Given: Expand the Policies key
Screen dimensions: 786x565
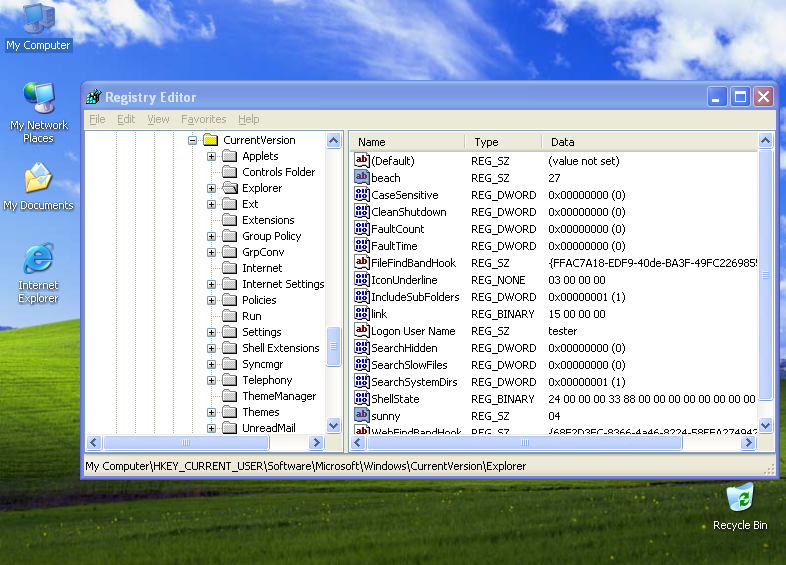Looking at the screenshot, I should tap(212, 300).
